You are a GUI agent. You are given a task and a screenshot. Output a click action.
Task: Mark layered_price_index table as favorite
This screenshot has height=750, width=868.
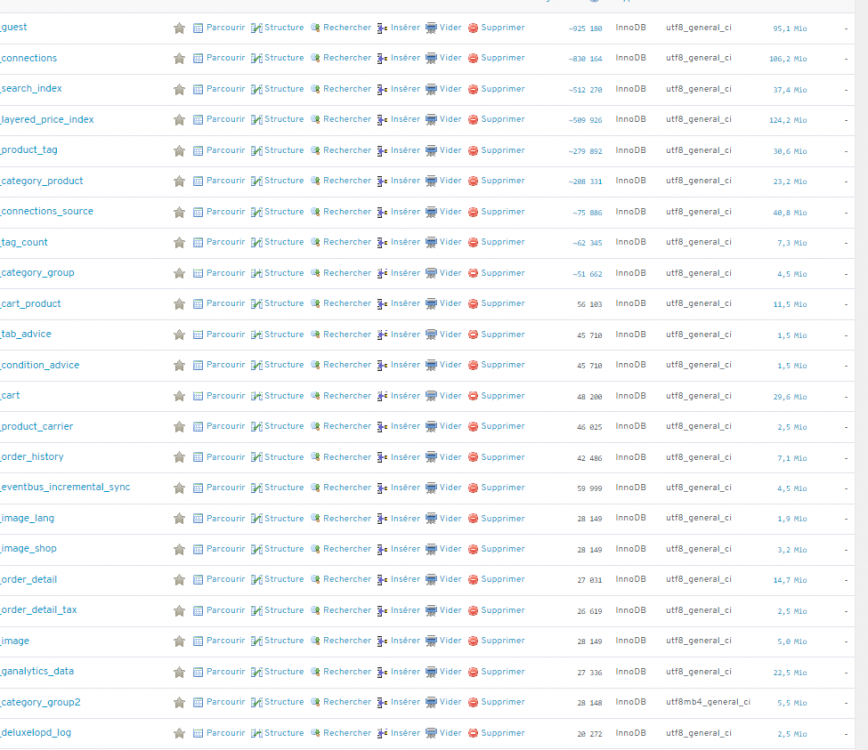tap(179, 120)
